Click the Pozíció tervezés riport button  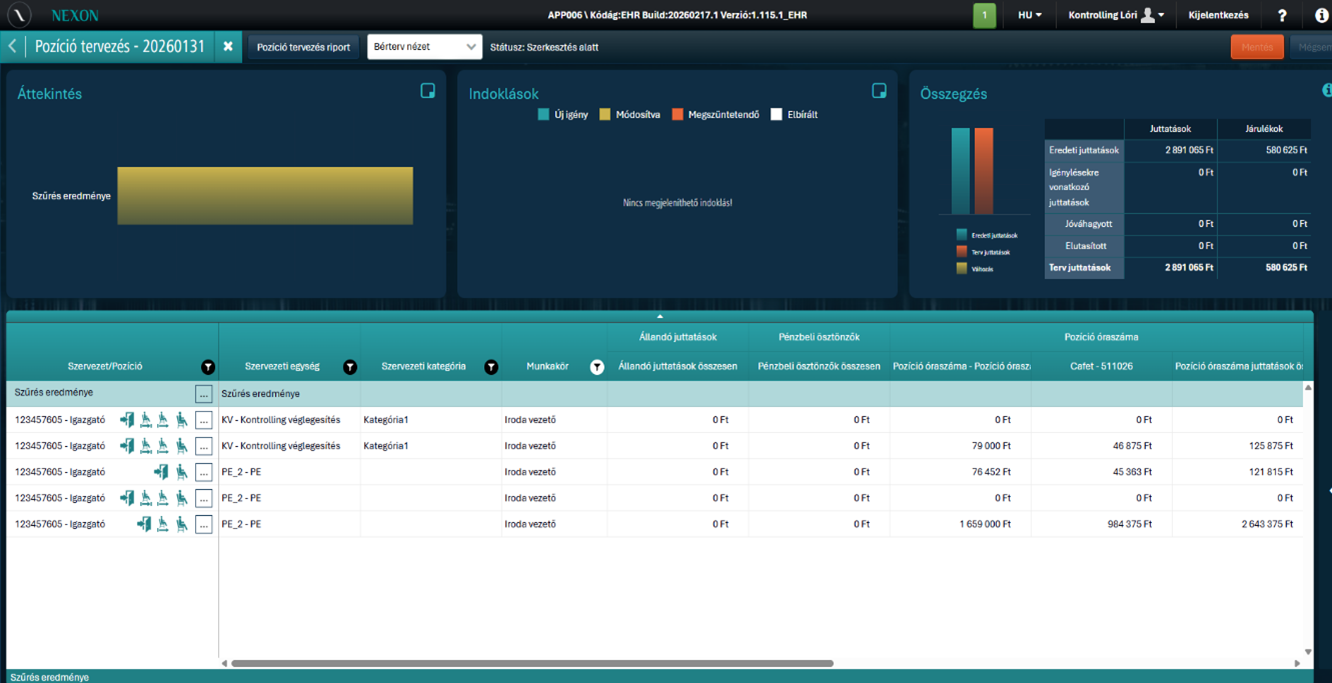(x=303, y=47)
